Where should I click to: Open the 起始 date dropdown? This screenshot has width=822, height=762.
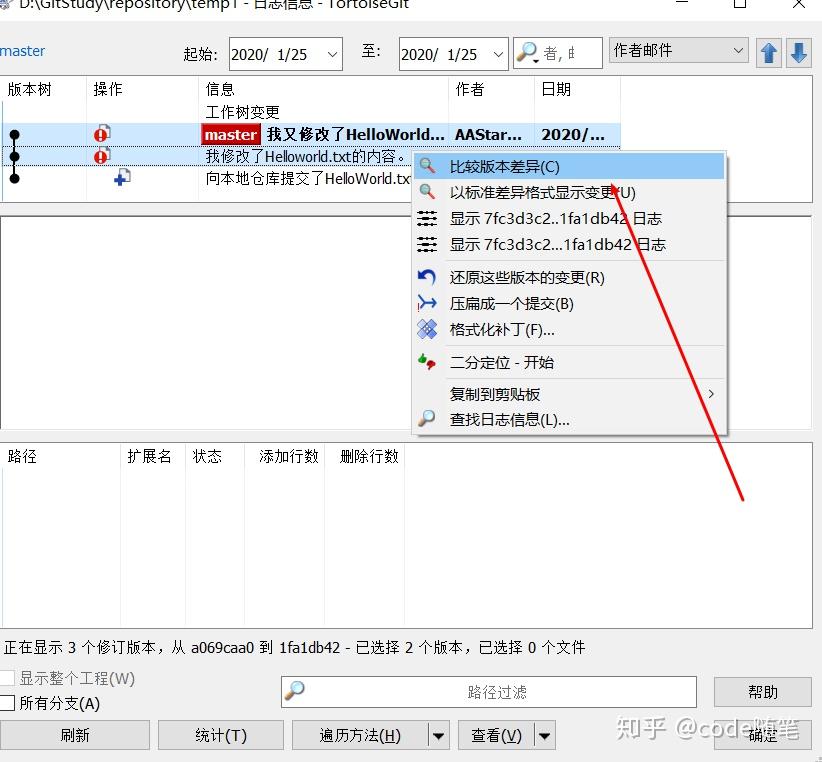click(x=332, y=54)
